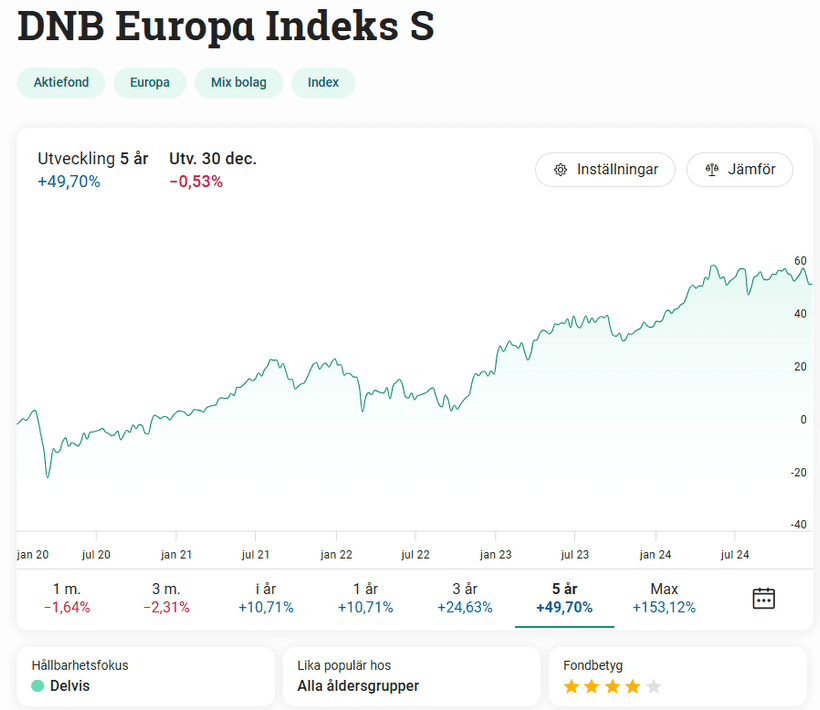
Task: Open the Hållbarhetsfokus info card
Action: [x=145, y=676]
